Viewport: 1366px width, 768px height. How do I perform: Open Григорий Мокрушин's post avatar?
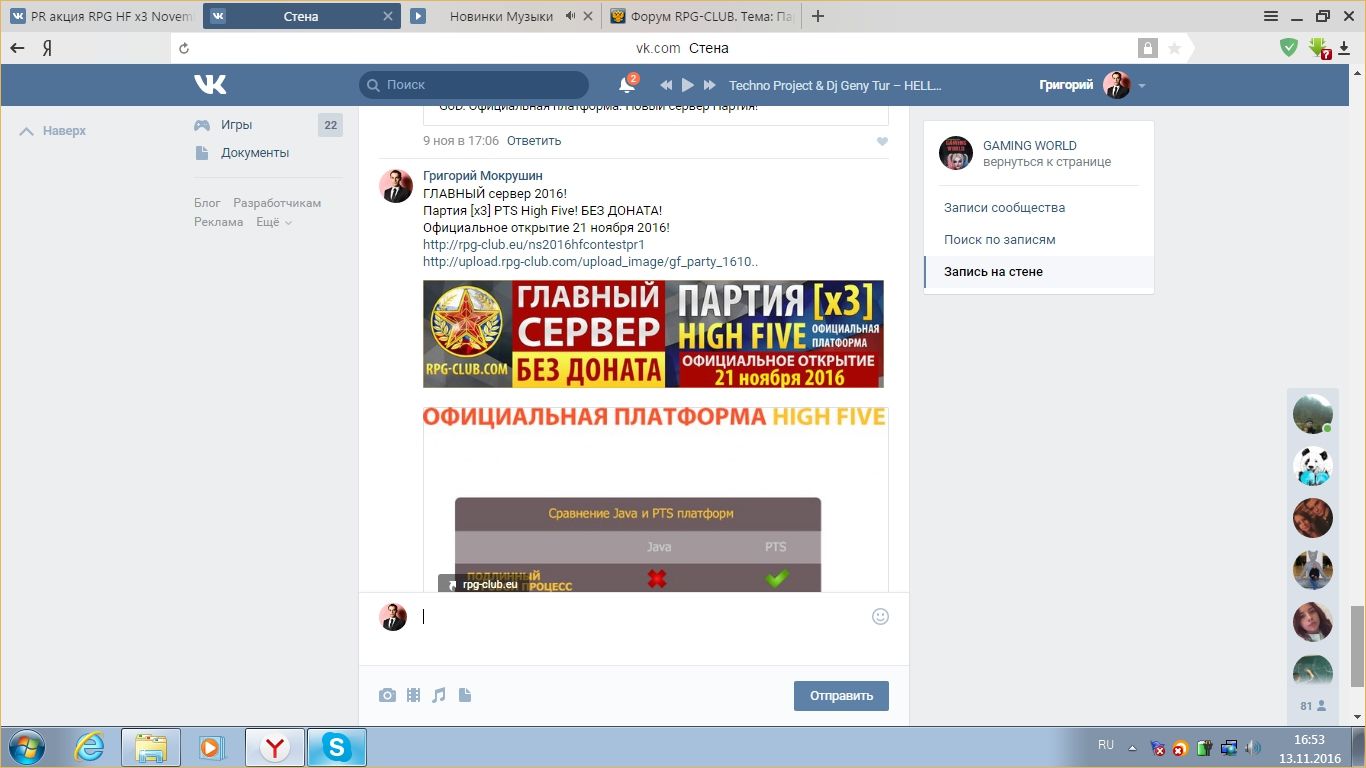click(x=396, y=186)
